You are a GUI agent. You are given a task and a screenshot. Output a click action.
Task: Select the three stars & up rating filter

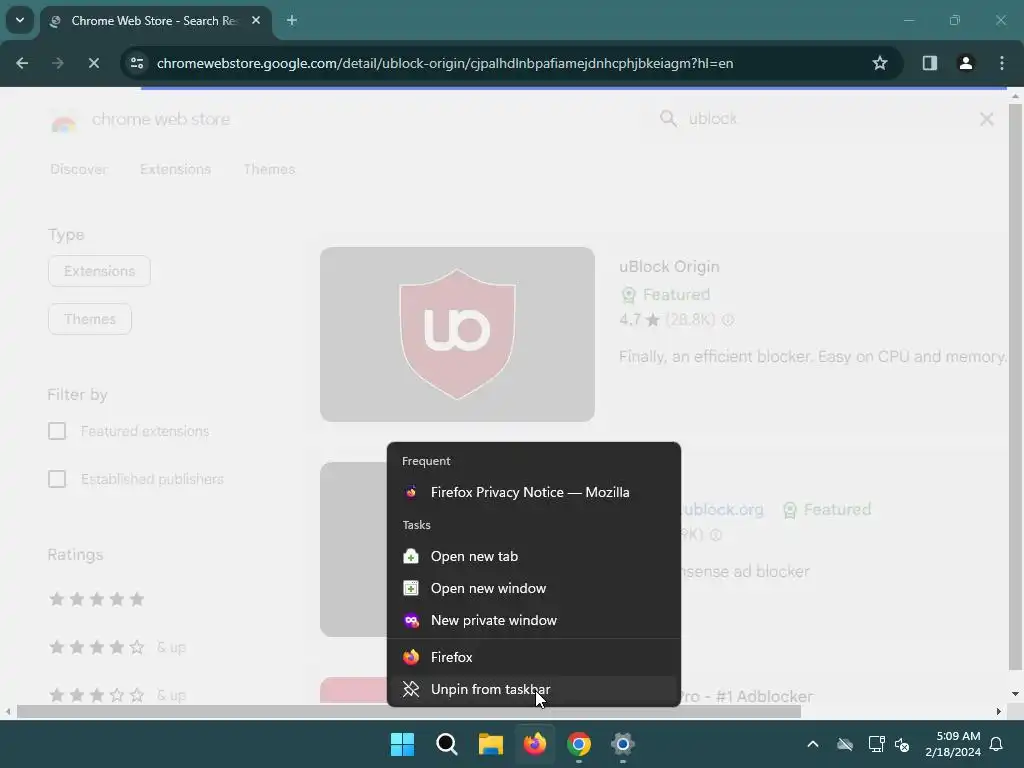[118, 695]
